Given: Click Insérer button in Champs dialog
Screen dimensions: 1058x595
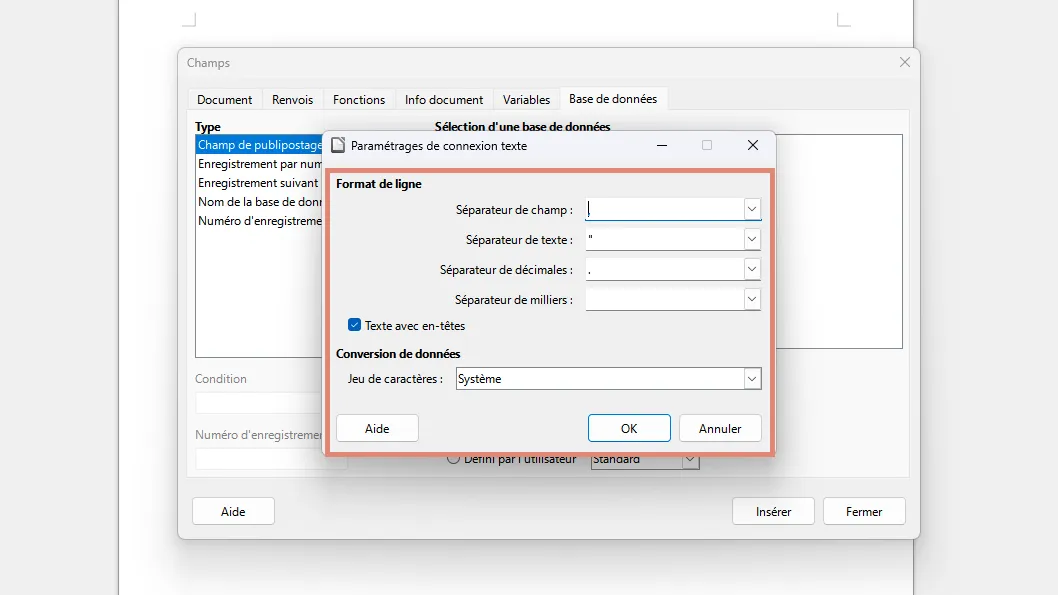Looking at the screenshot, I should coord(773,511).
